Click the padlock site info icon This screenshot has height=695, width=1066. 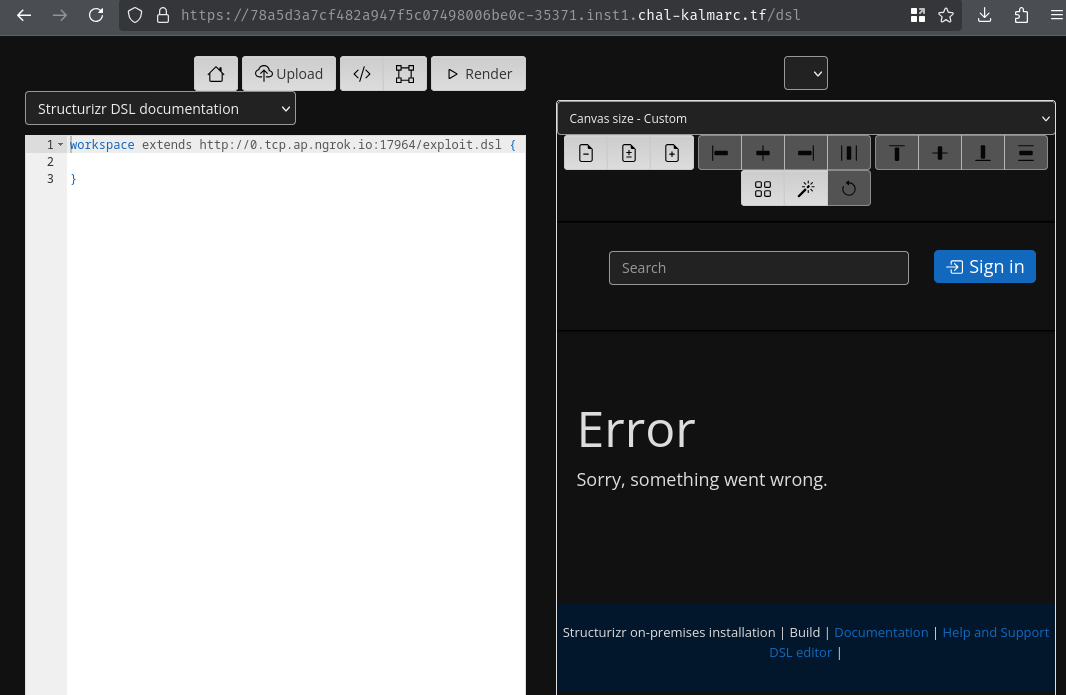pos(162,15)
